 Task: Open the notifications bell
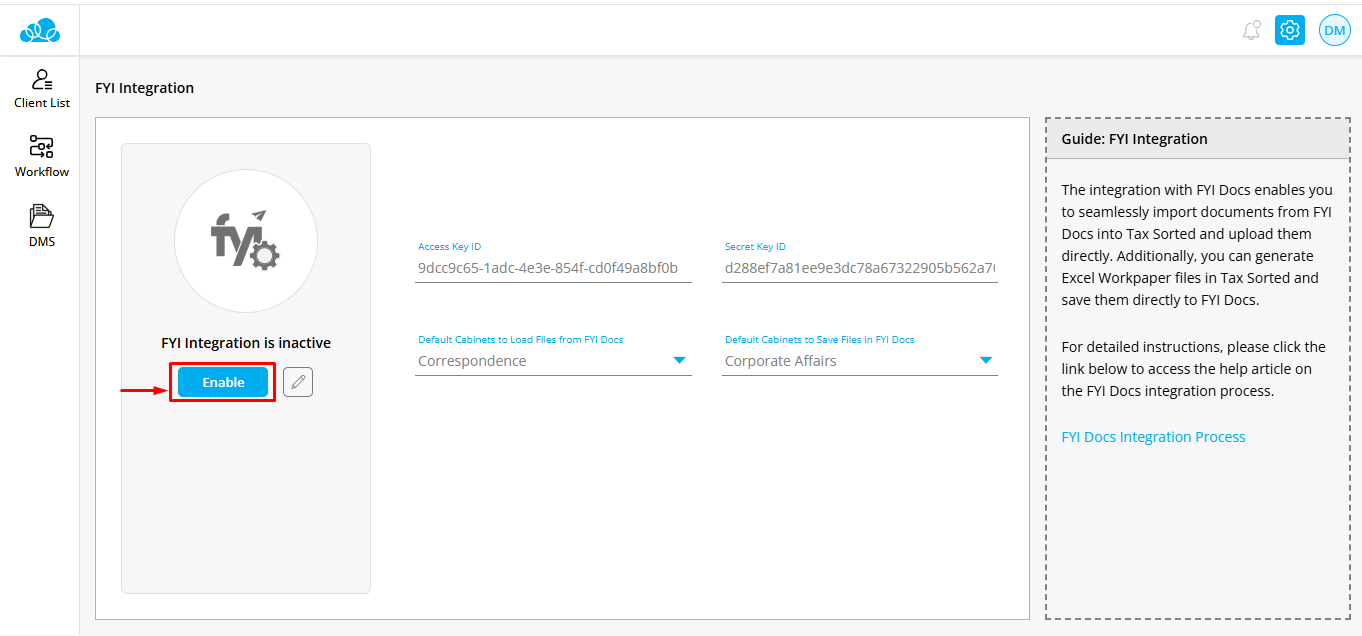click(1251, 31)
